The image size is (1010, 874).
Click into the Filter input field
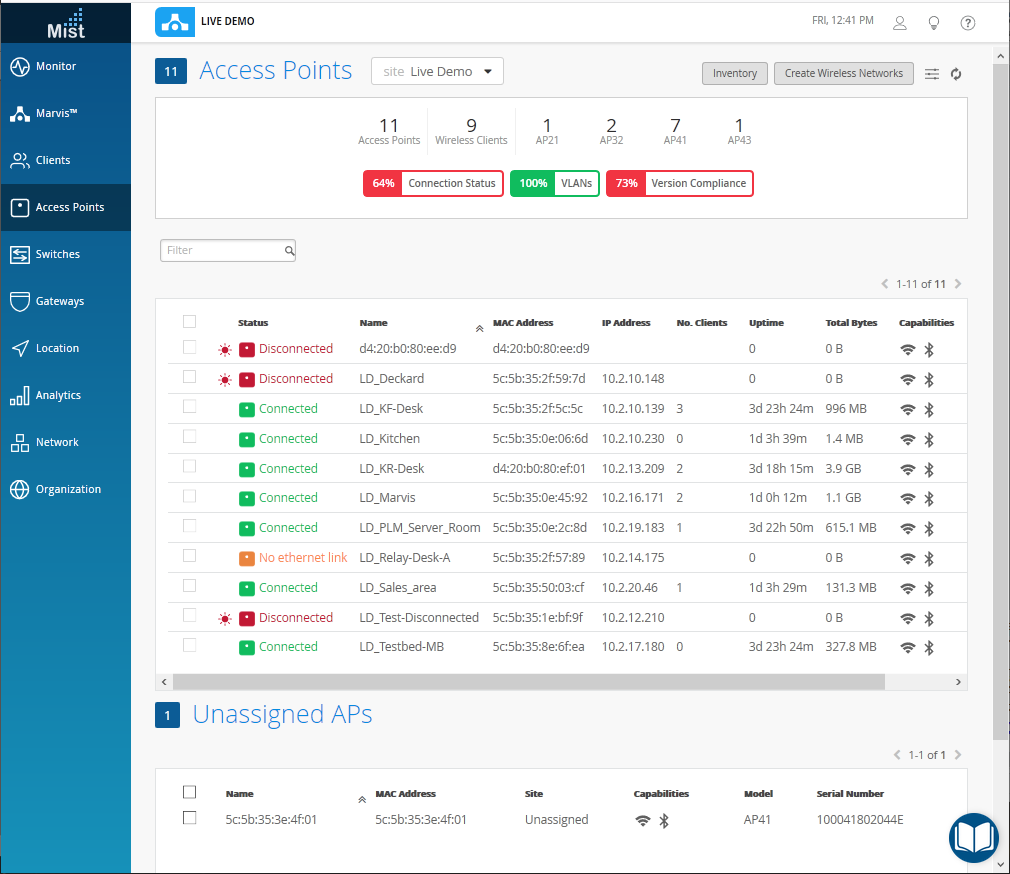[222, 250]
